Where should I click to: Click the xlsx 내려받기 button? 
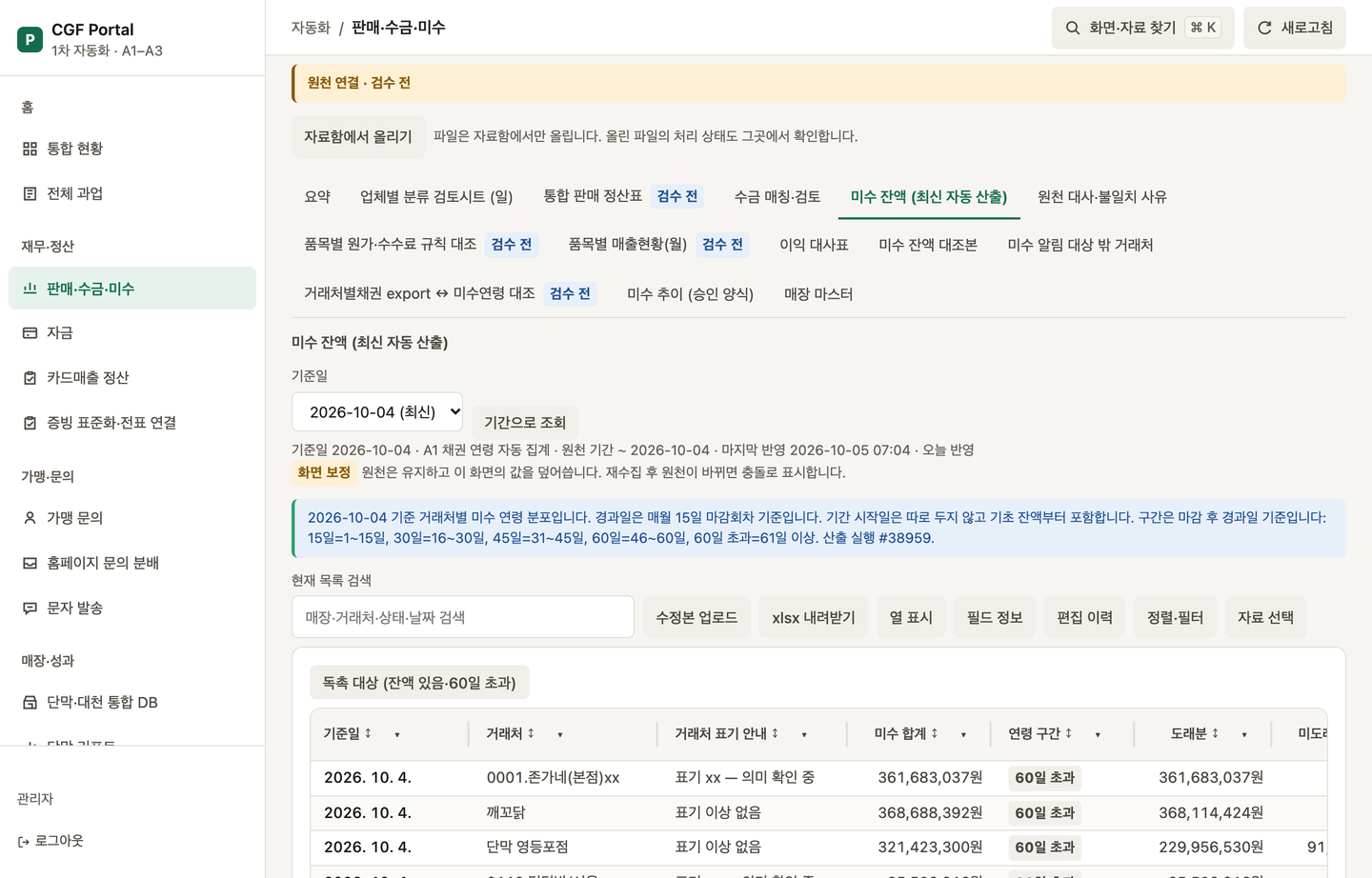814,617
